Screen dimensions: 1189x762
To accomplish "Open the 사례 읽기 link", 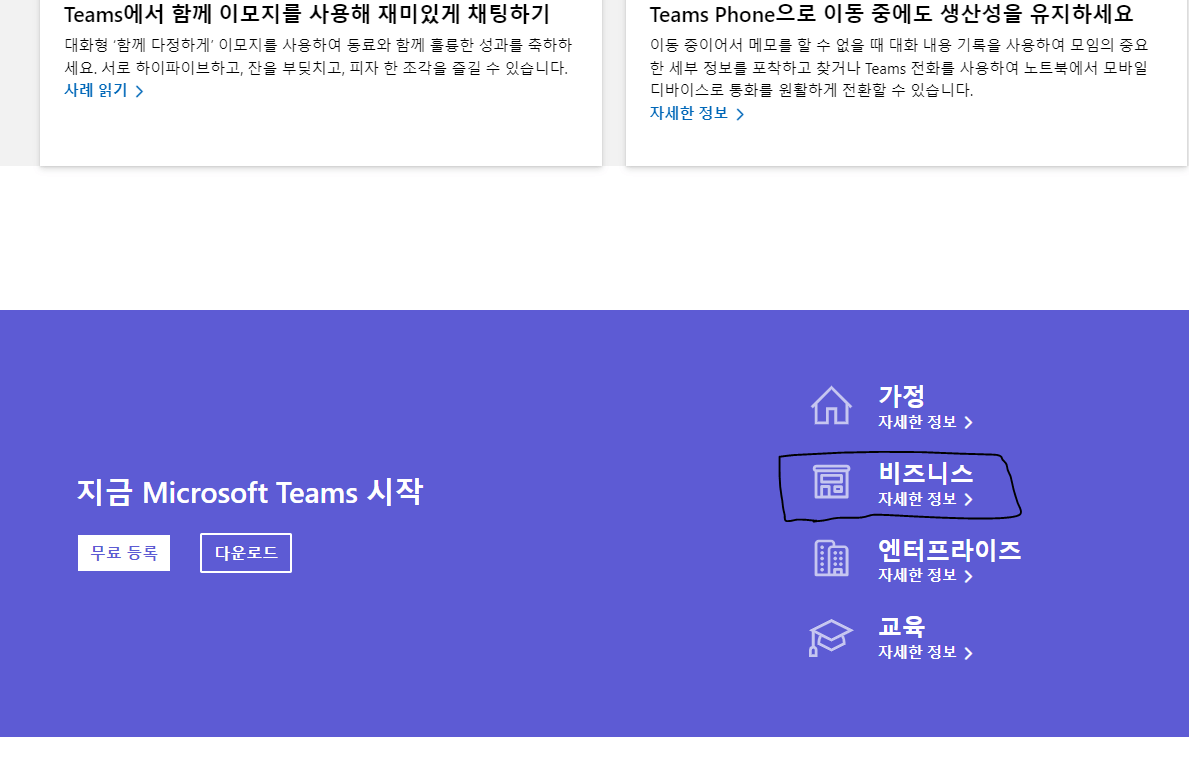I will [104, 90].
